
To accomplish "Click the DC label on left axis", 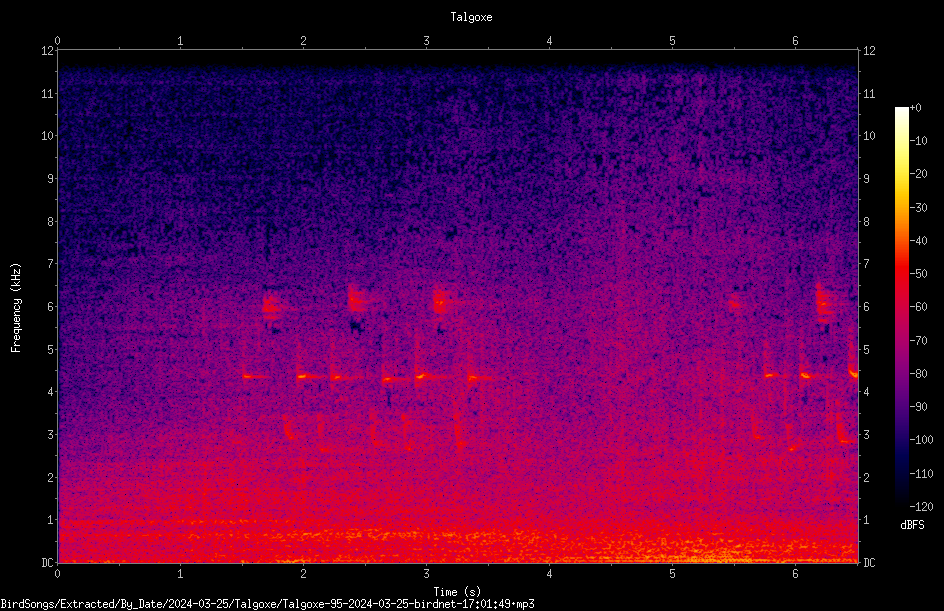I will 48,562.
